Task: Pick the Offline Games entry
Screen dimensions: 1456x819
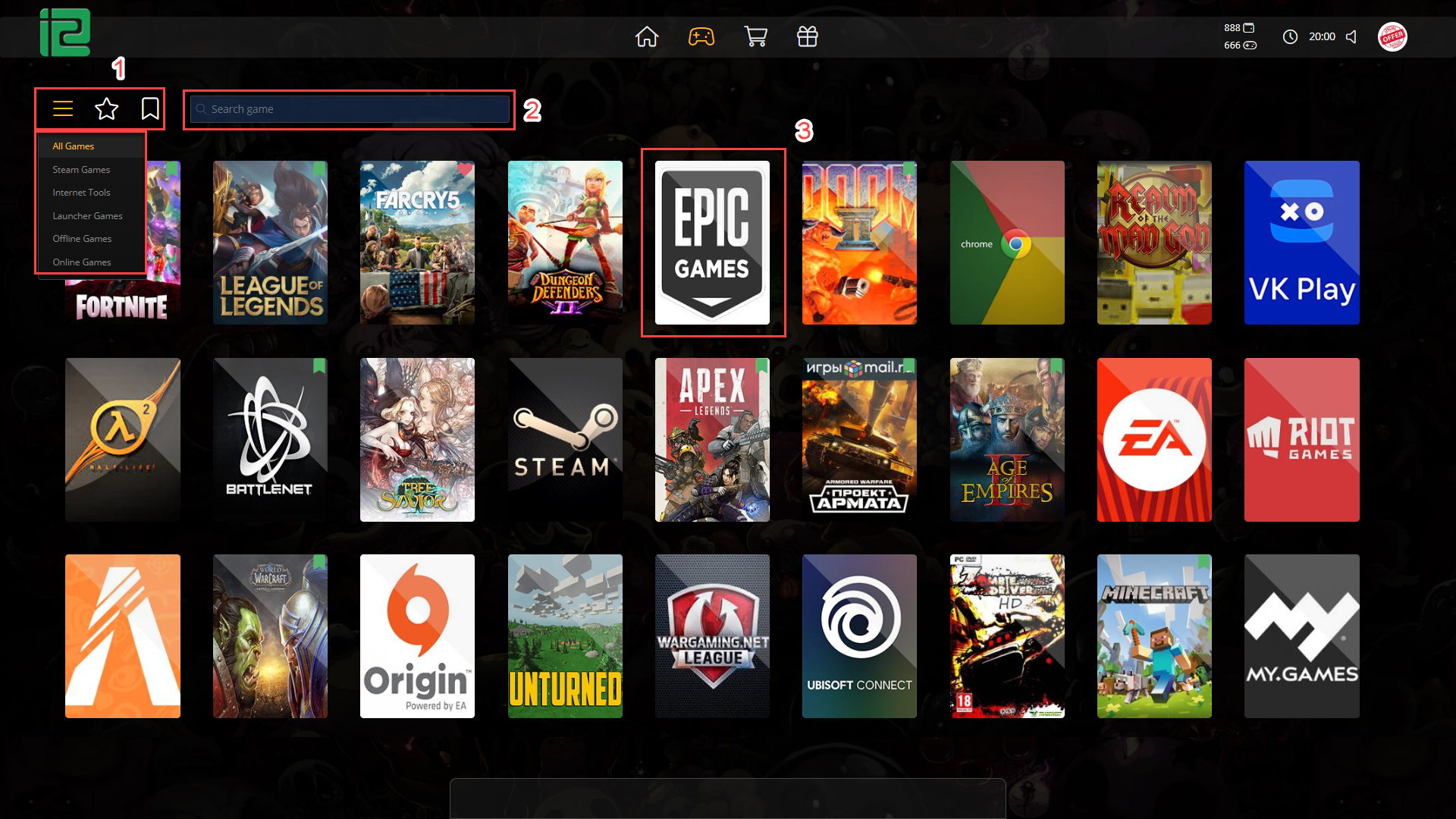Action: pyautogui.click(x=82, y=239)
